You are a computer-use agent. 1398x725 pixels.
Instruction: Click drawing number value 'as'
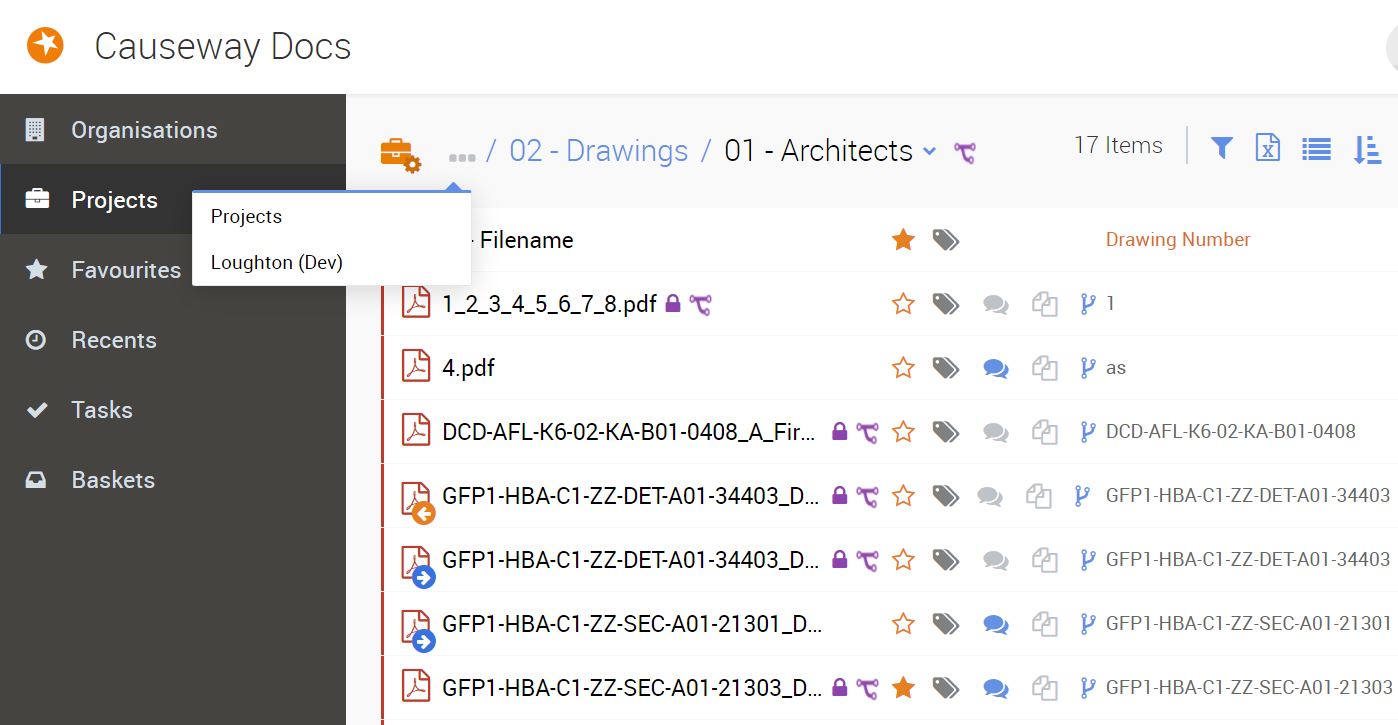1116,368
